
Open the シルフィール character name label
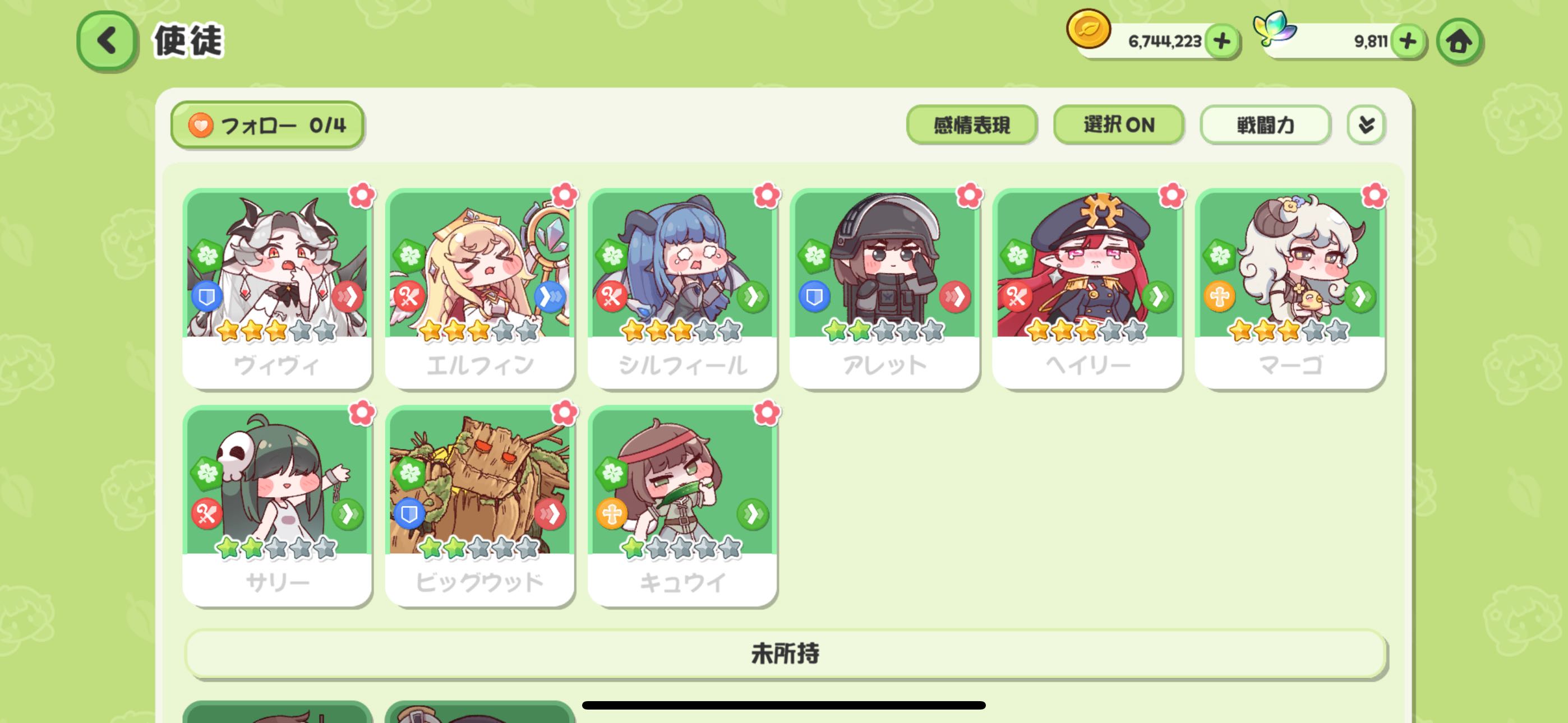pyautogui.click(x=682, y=365)
